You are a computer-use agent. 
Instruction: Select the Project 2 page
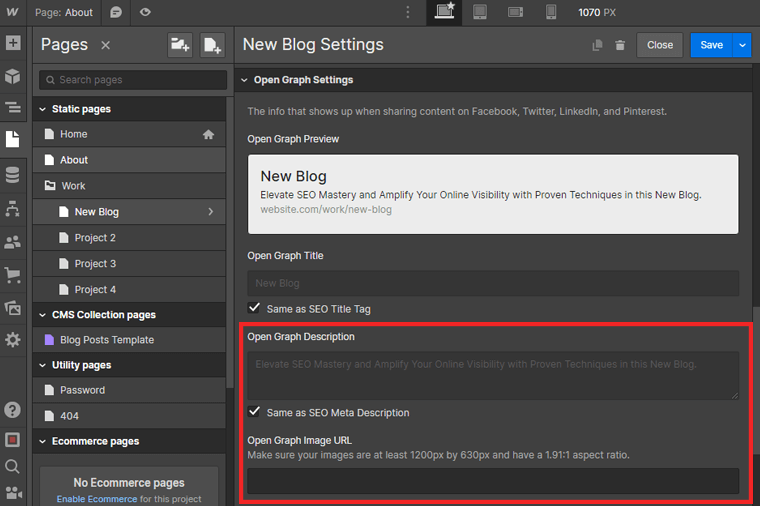(129, 238)
